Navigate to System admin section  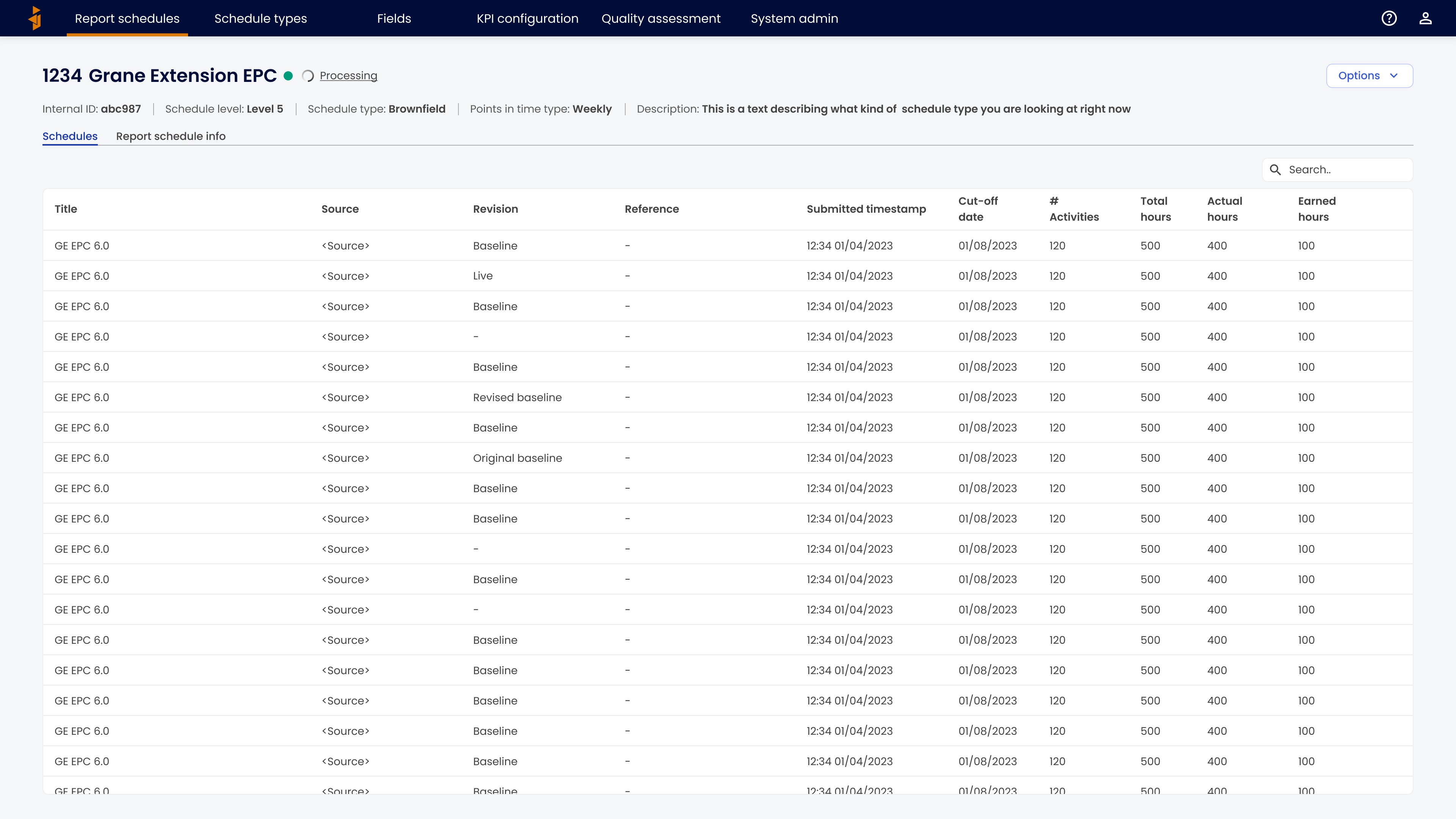coord(794,18)
